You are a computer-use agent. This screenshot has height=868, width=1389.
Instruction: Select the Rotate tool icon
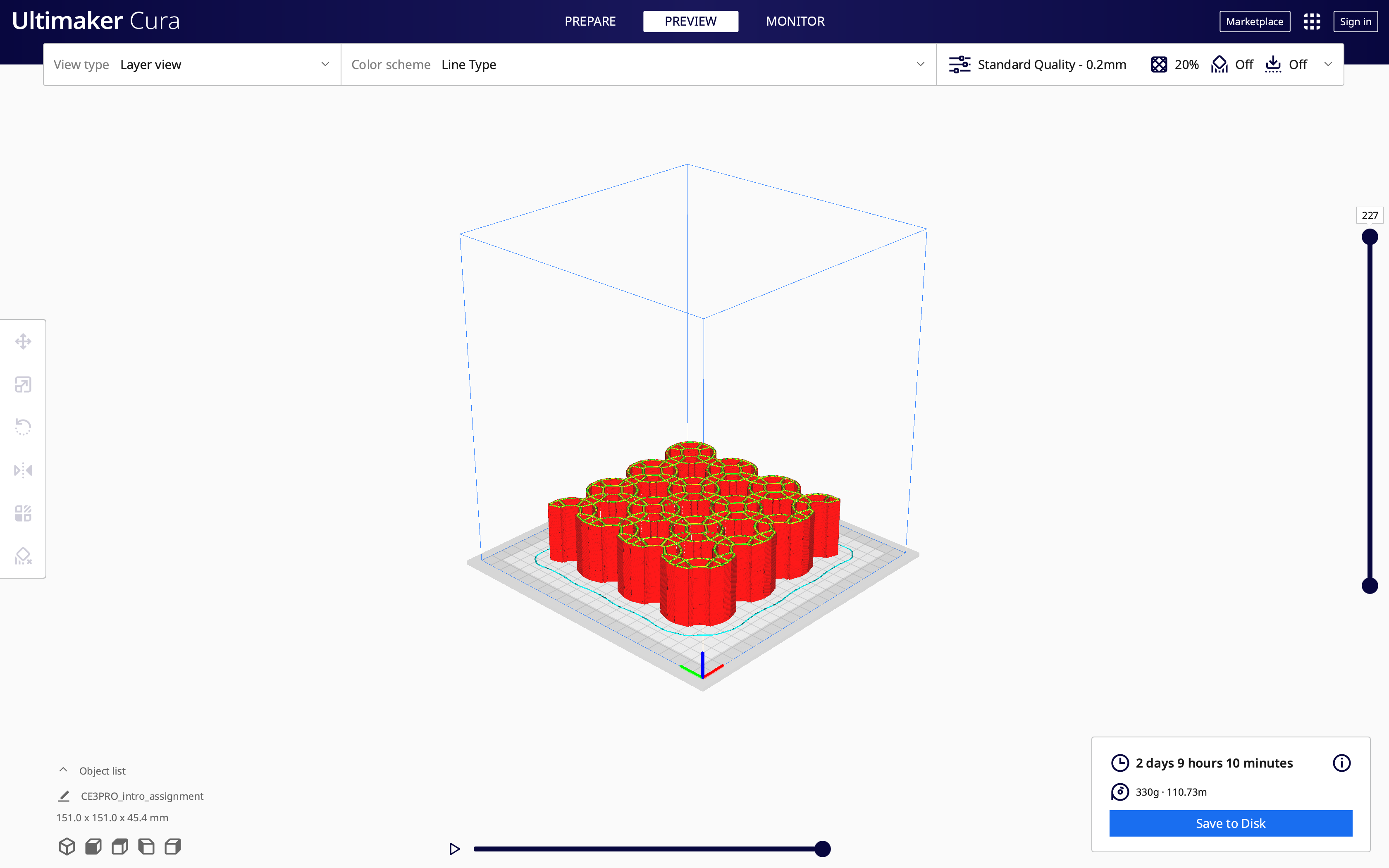tap(23, 427)
